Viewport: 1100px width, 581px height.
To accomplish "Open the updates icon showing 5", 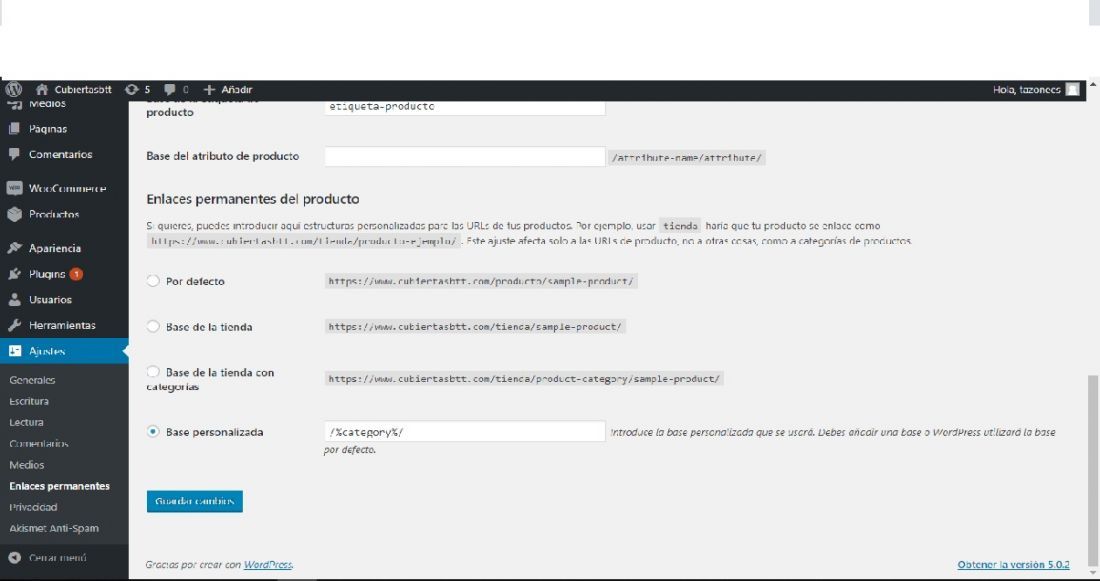I will (x=131, y=90).
